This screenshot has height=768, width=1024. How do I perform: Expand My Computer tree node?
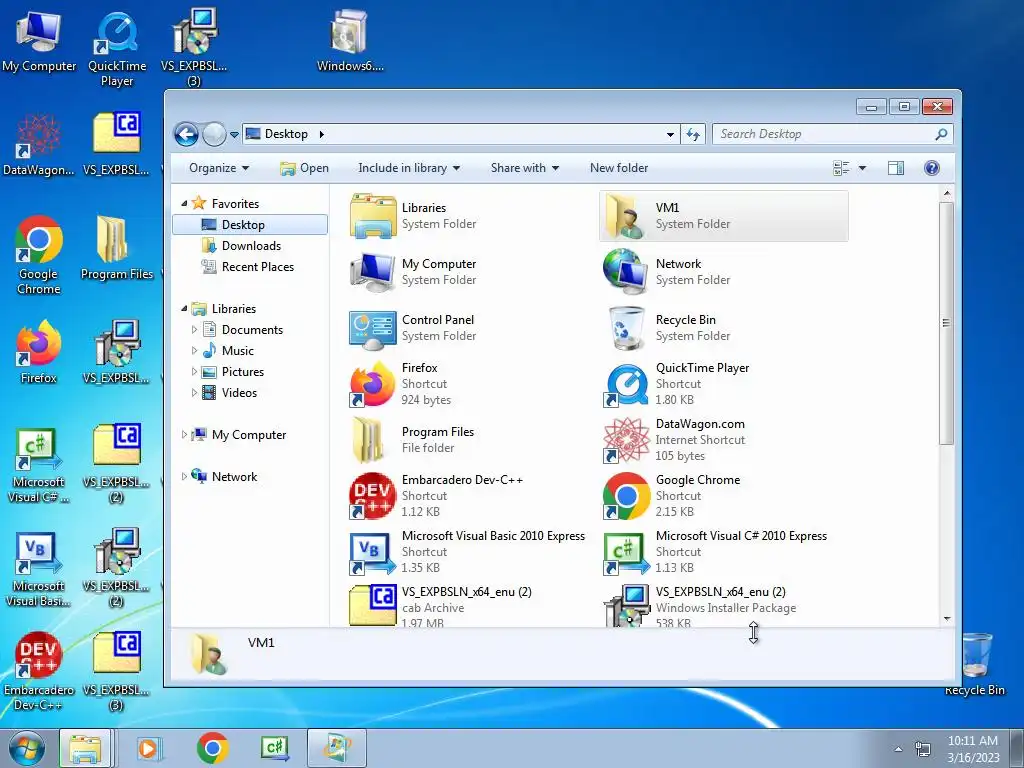[x=184, y=434]
